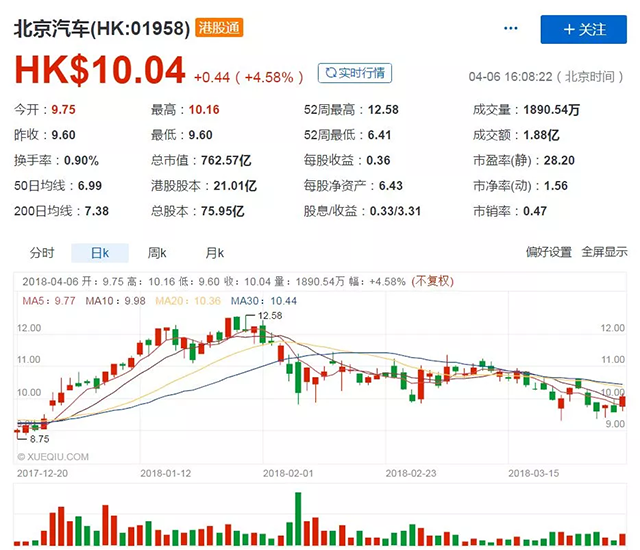640x550 pixels.
Task: Click the 12.58 high marker on chart
Action: pos(270,315)
